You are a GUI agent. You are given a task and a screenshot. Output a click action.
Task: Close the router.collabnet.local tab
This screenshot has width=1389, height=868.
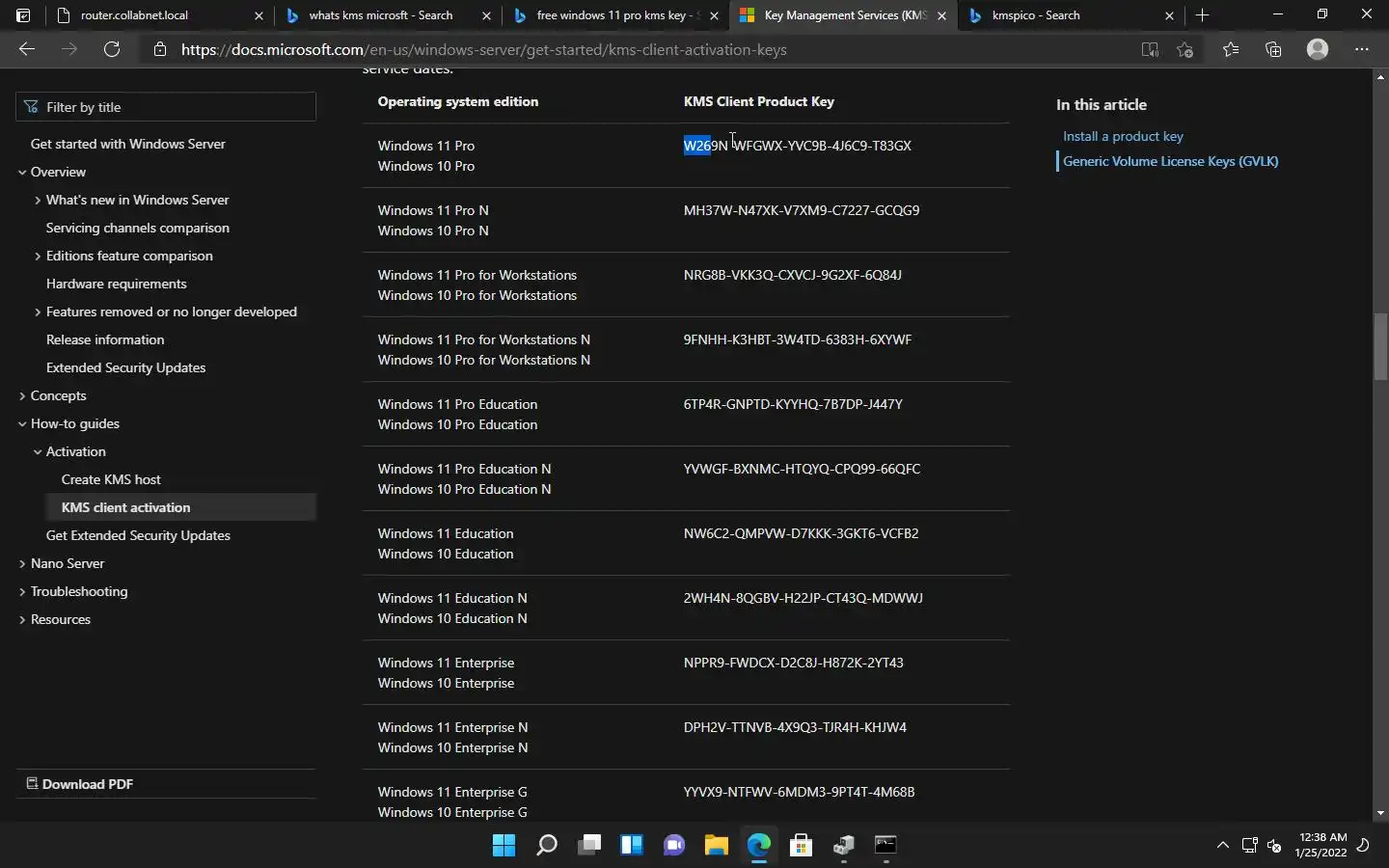tap(259, 15)
